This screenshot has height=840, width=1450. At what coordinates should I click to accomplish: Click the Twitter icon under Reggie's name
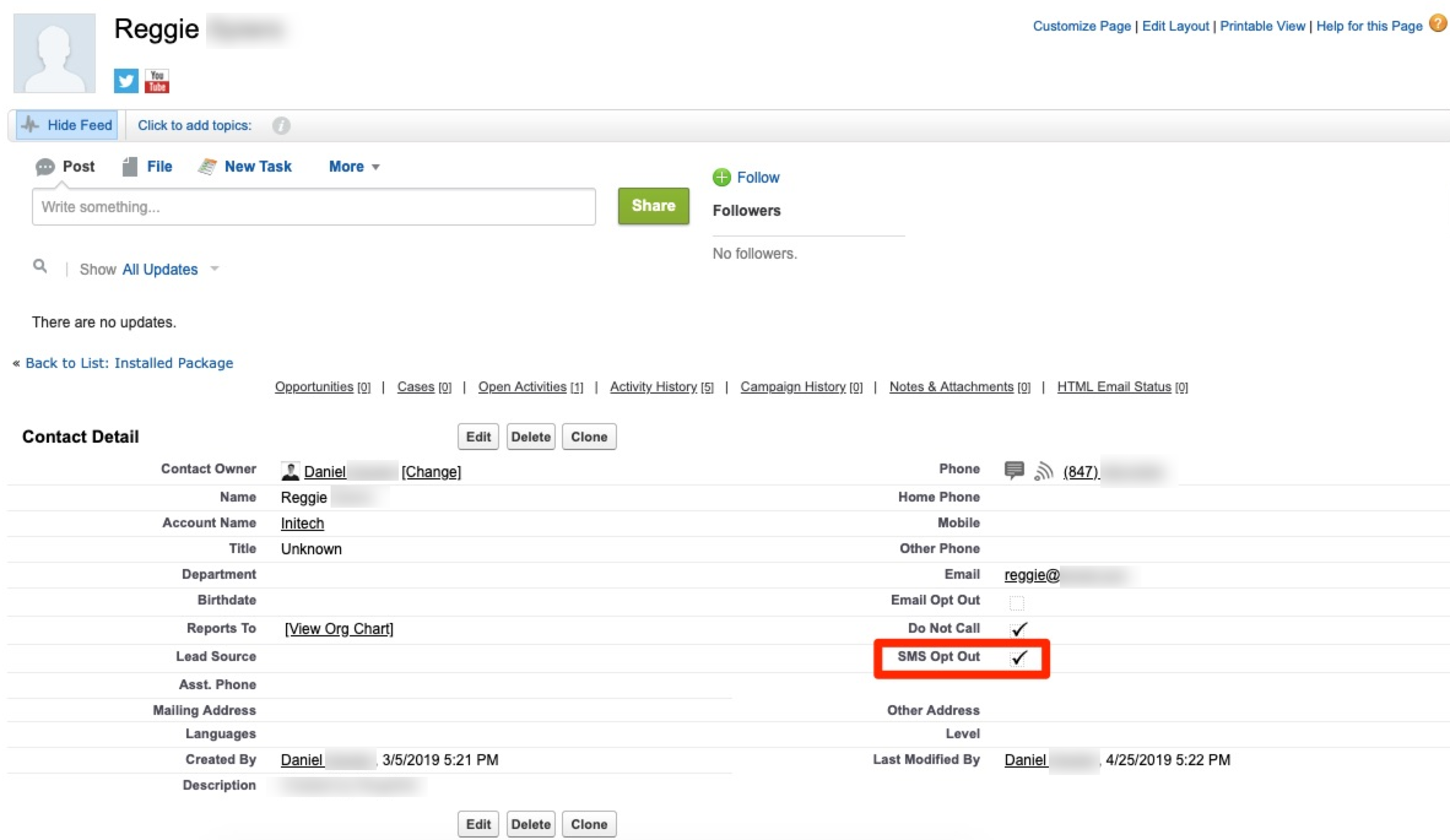click(126, 81)
